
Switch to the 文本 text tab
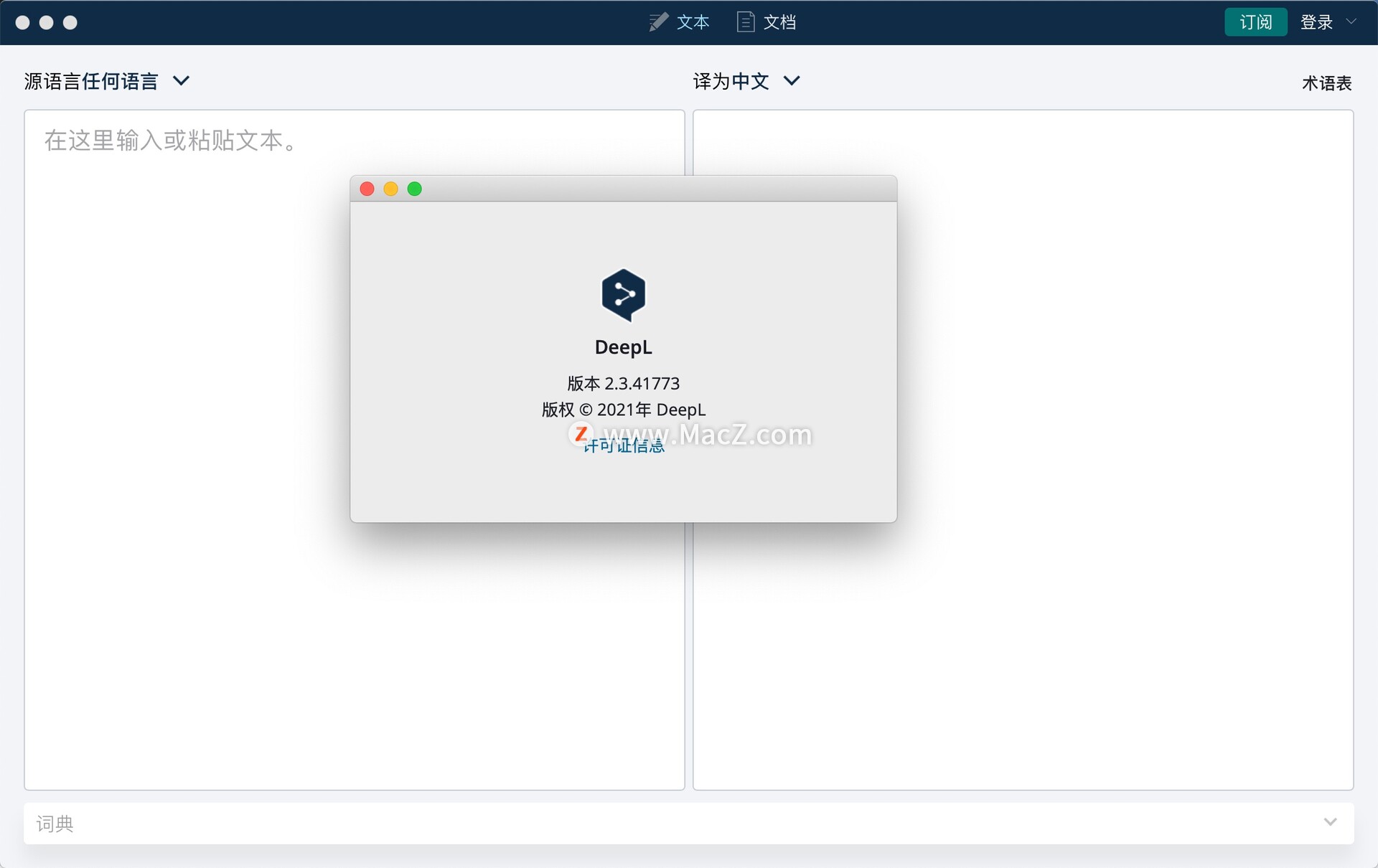(x=693, y=22)
